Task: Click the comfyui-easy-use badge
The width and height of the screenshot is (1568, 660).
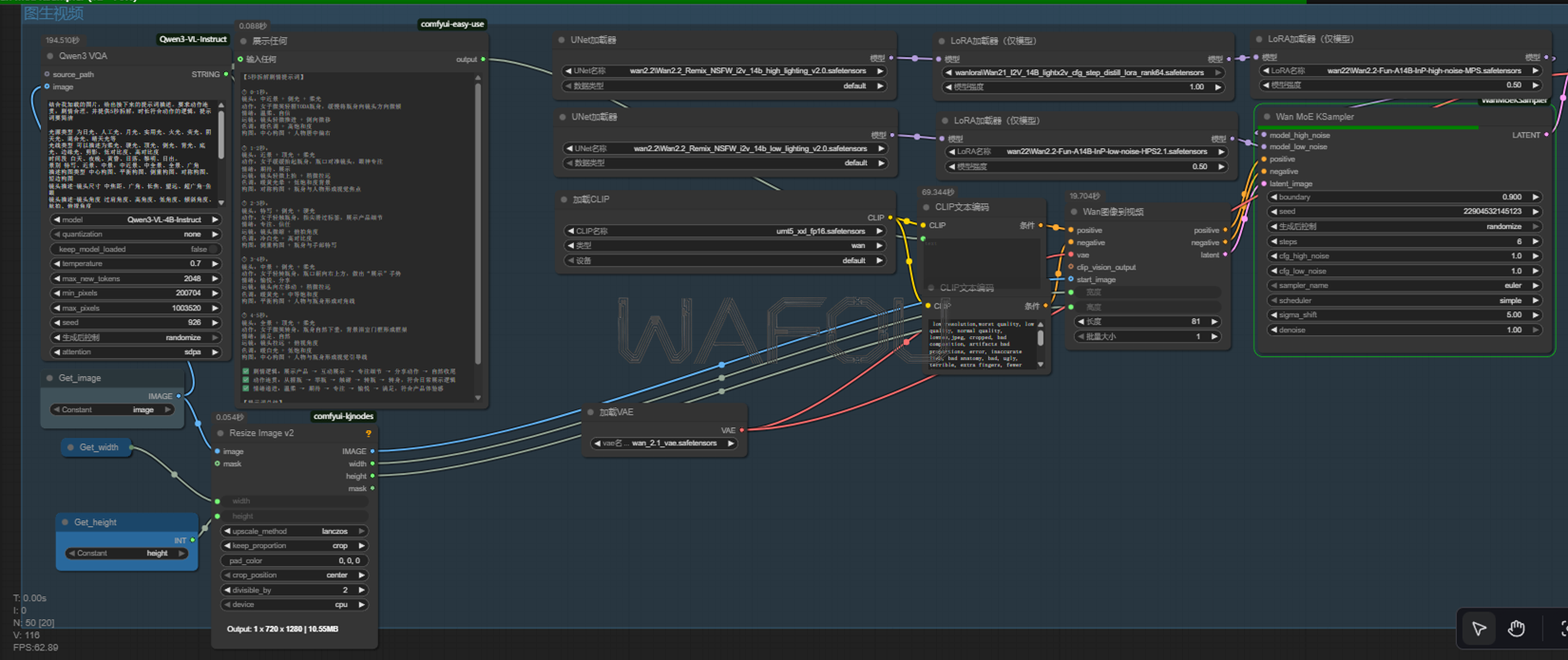Action: tap(452, 25)
